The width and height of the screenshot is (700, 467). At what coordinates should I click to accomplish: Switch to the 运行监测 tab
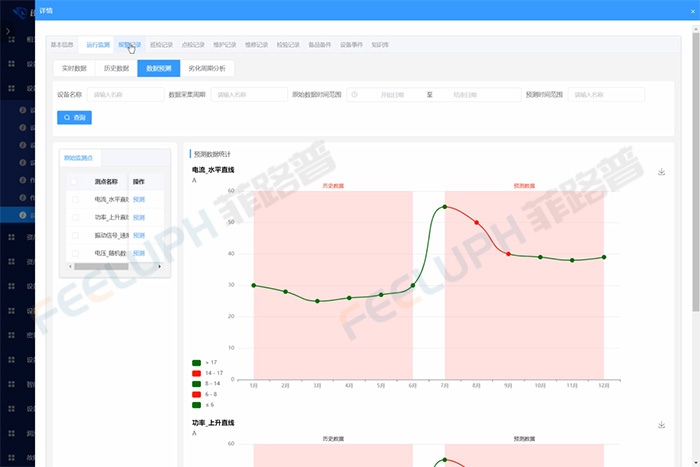pos(98,45)
